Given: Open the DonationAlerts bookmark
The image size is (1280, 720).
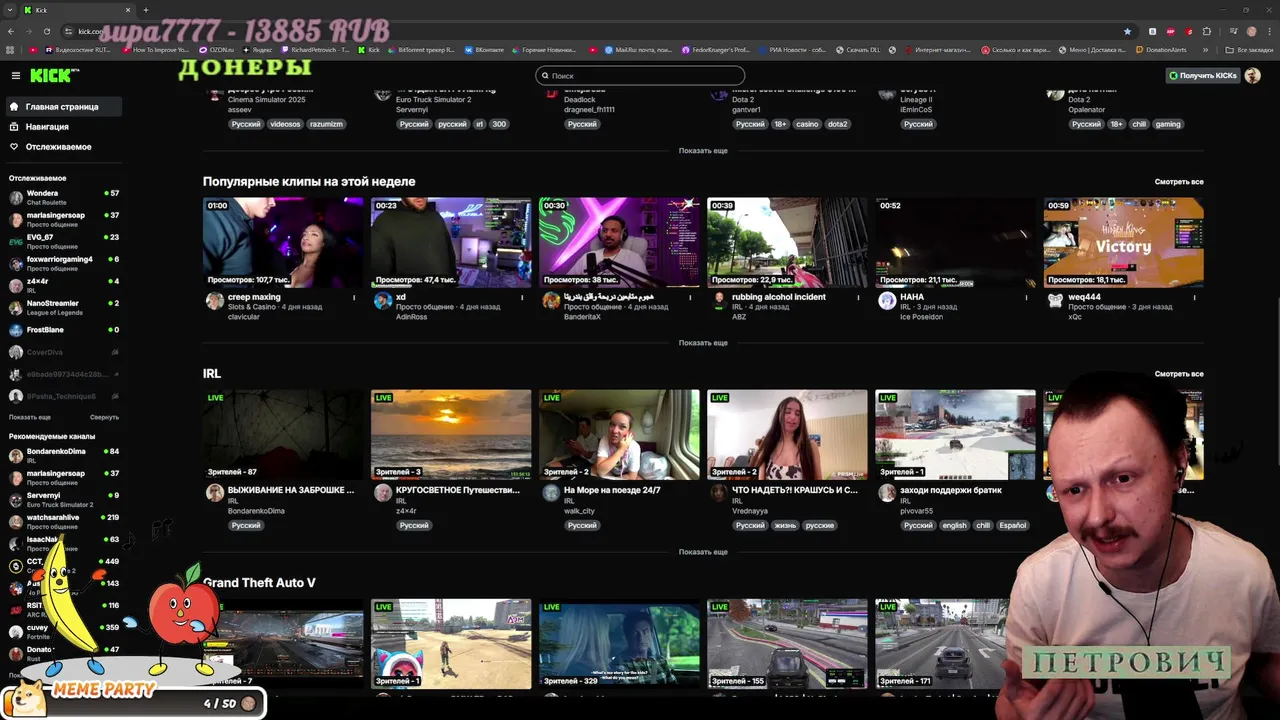Looking at the screenshot, I should (1161, 49).
